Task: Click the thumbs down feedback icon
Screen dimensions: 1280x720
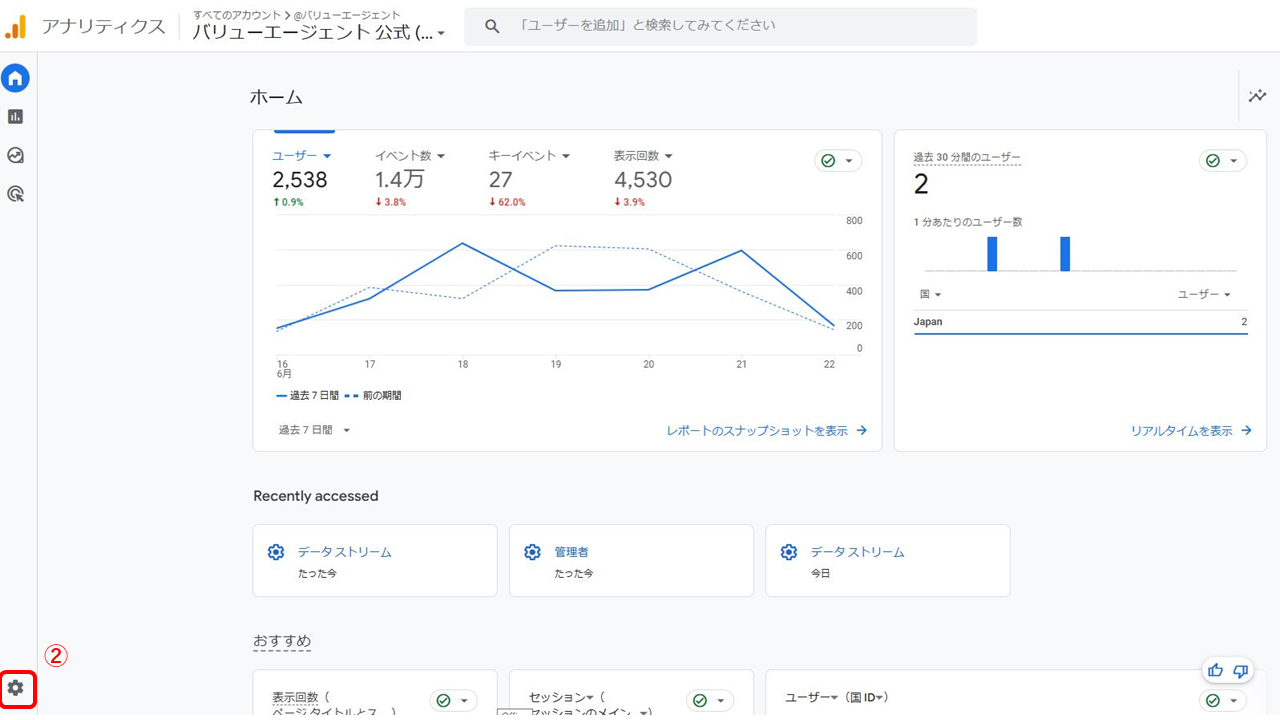Action: [x=1241, y=670]
